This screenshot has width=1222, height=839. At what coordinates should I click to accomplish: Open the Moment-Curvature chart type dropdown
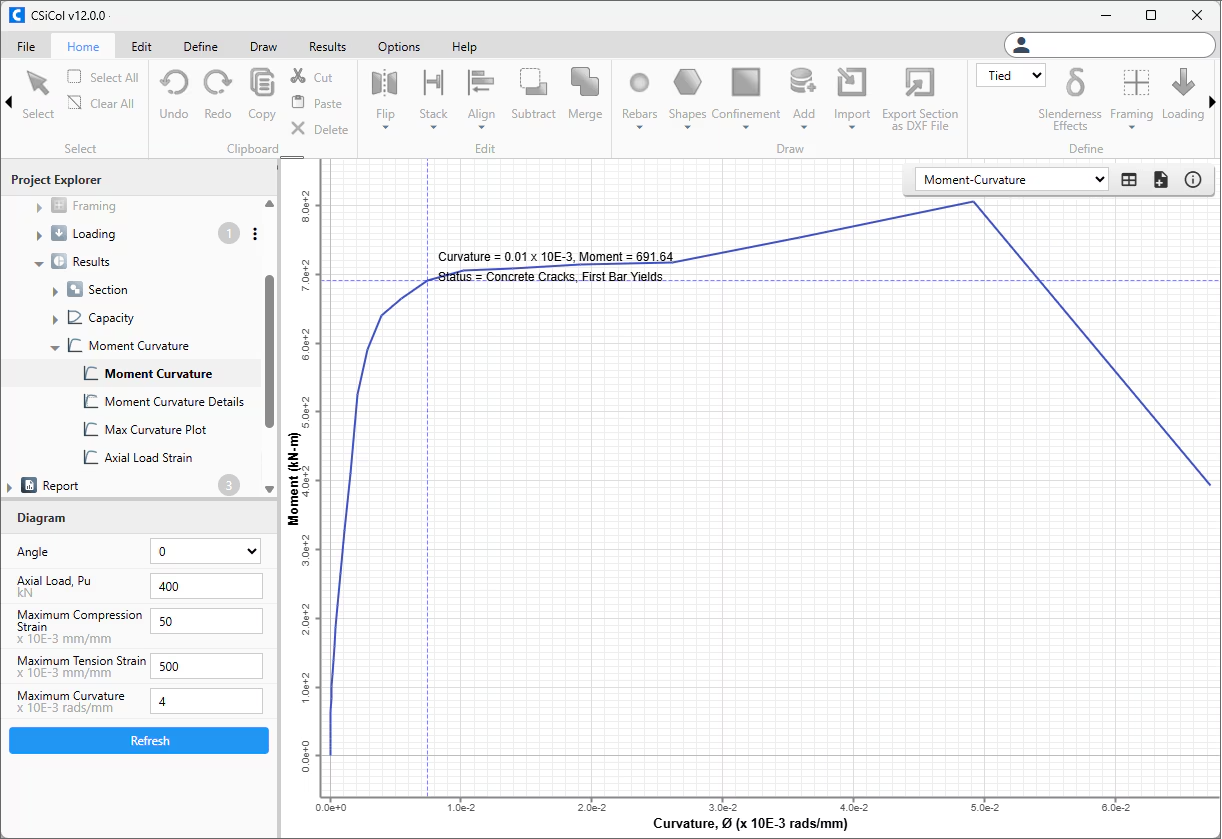(x=1012, y=180)
